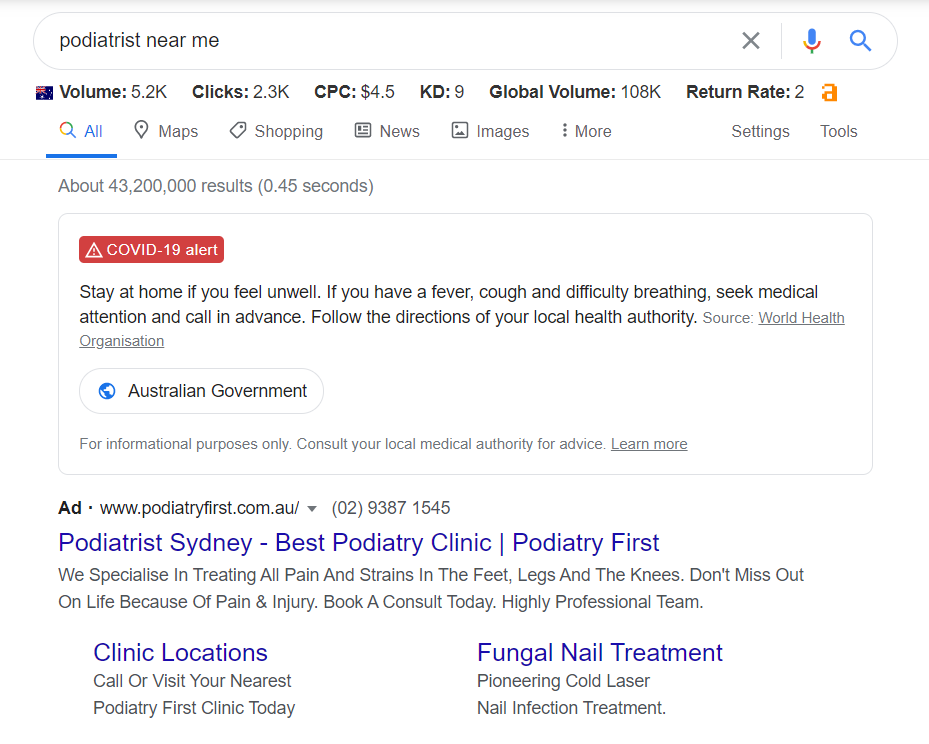Click the red COVID-19 alert badge
This screenshot has width=929, height=744.
[x=151, y=250]
